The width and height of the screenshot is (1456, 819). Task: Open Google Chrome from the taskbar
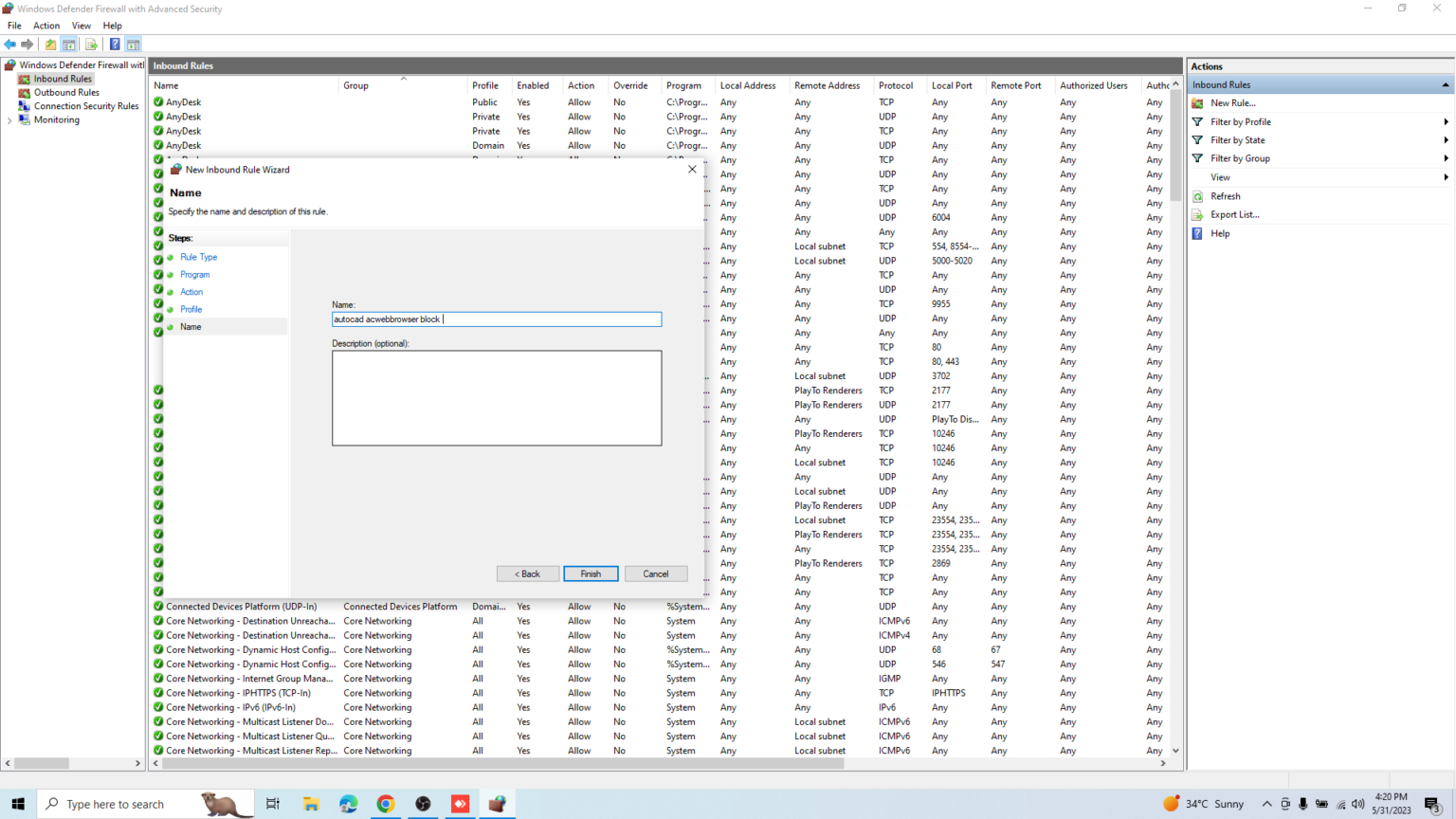pyautogui.click(x=386, y=804)
